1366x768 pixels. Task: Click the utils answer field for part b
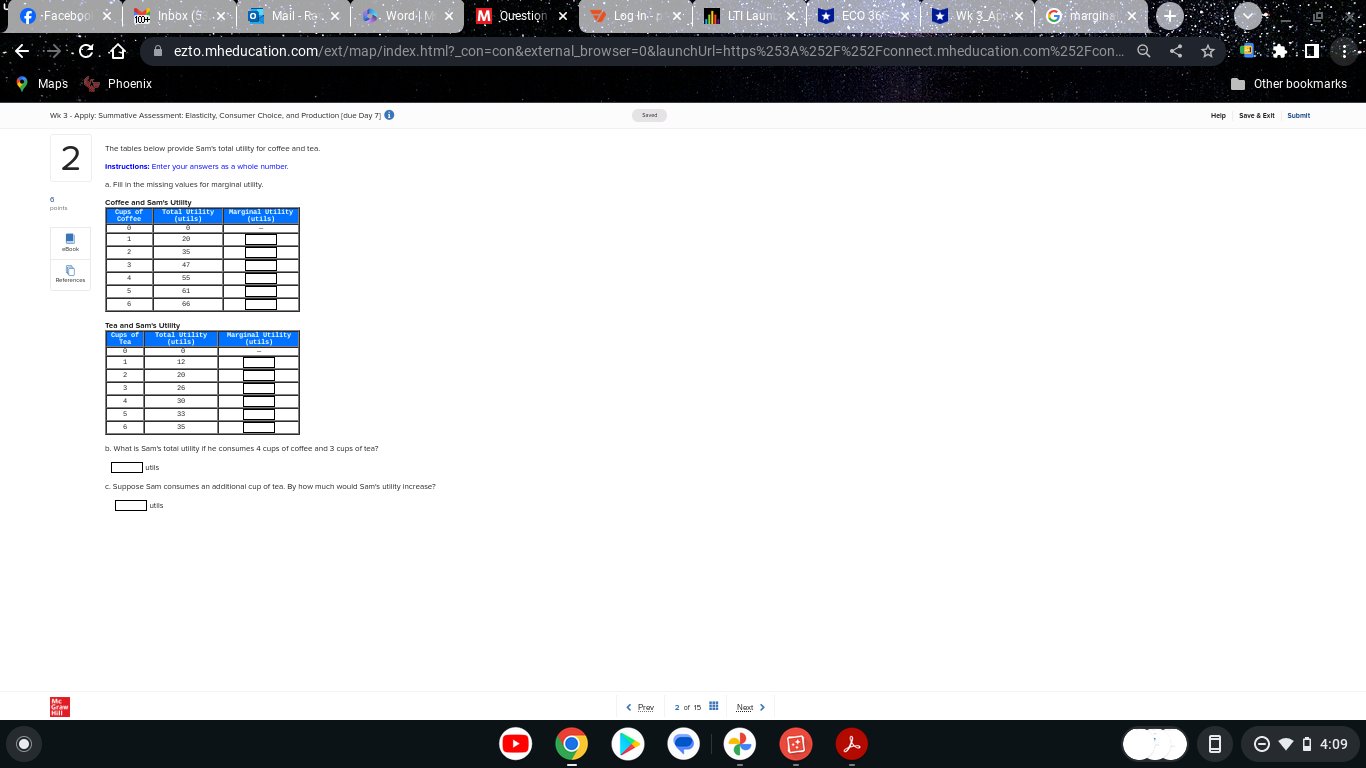click(x=125, y=466)
